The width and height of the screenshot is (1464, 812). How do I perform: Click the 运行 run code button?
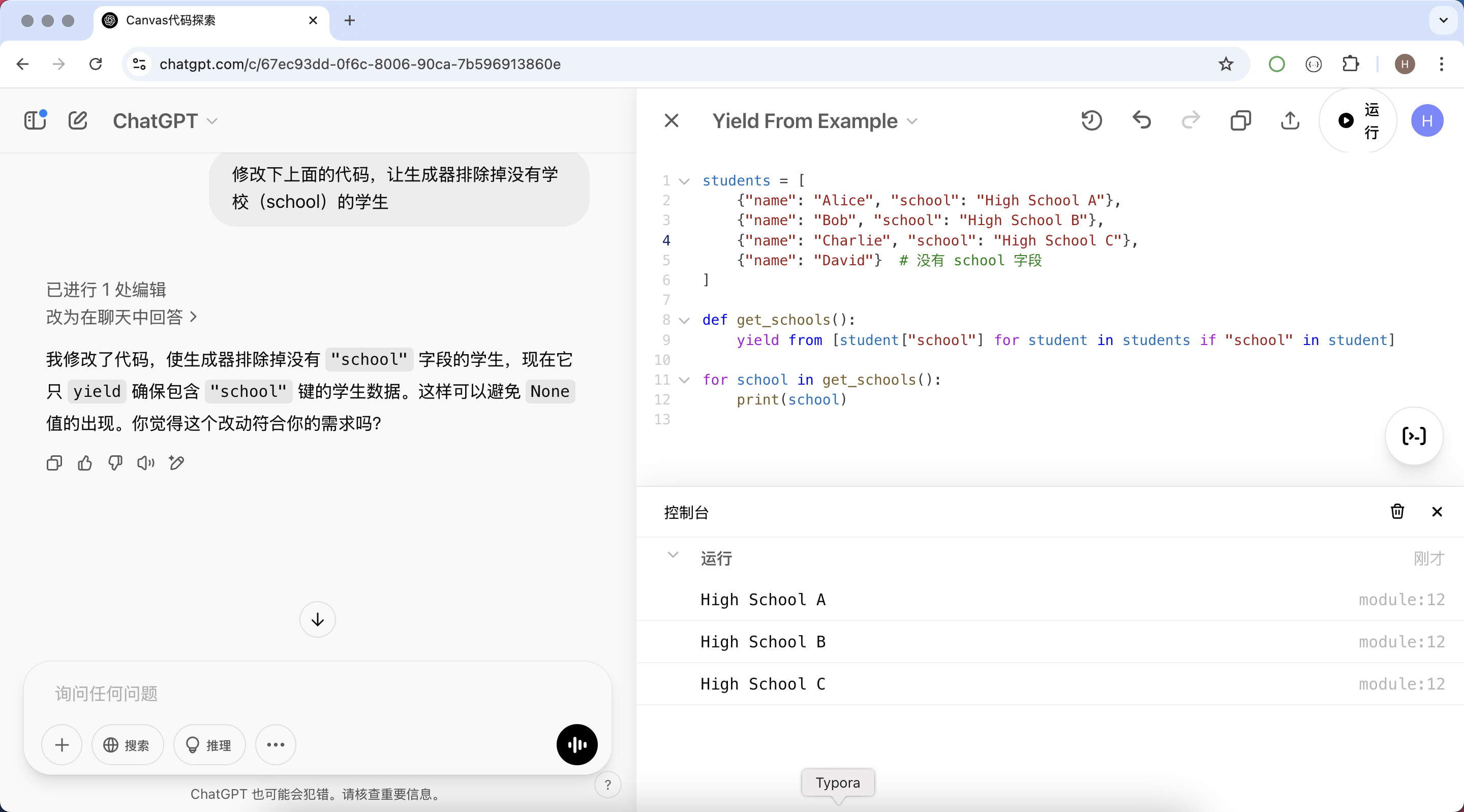point(1357,120)
